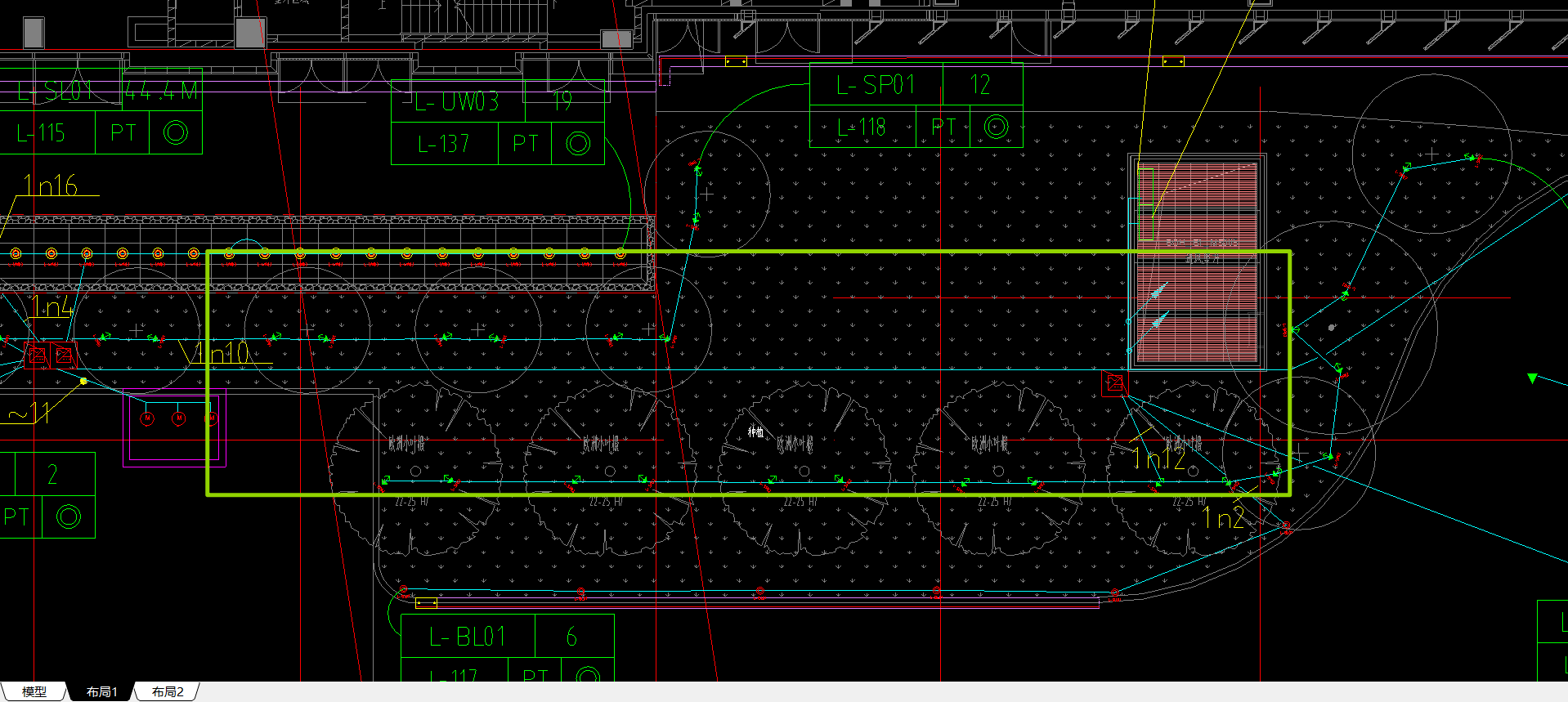The image size is (1568, 702).
Task: Select the yellow rectangle marker near L-BL01
Action: [426, 603]
